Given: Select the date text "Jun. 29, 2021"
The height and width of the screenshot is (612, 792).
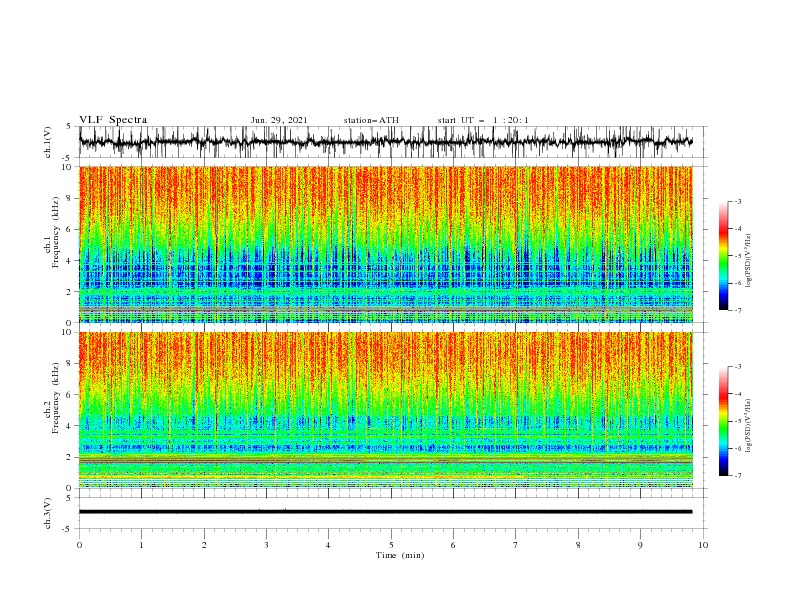Looking at the screenshot, I should point(279,120).
